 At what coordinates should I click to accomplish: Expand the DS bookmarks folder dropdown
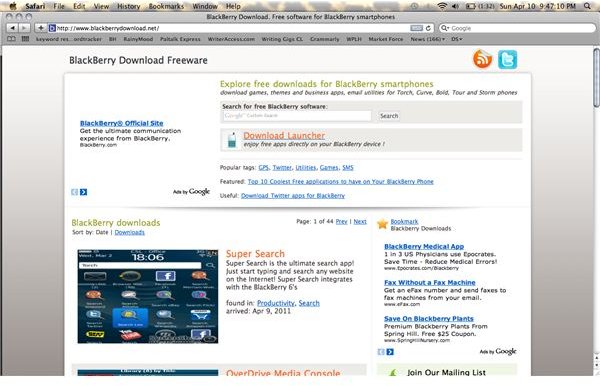coord(457,39)
